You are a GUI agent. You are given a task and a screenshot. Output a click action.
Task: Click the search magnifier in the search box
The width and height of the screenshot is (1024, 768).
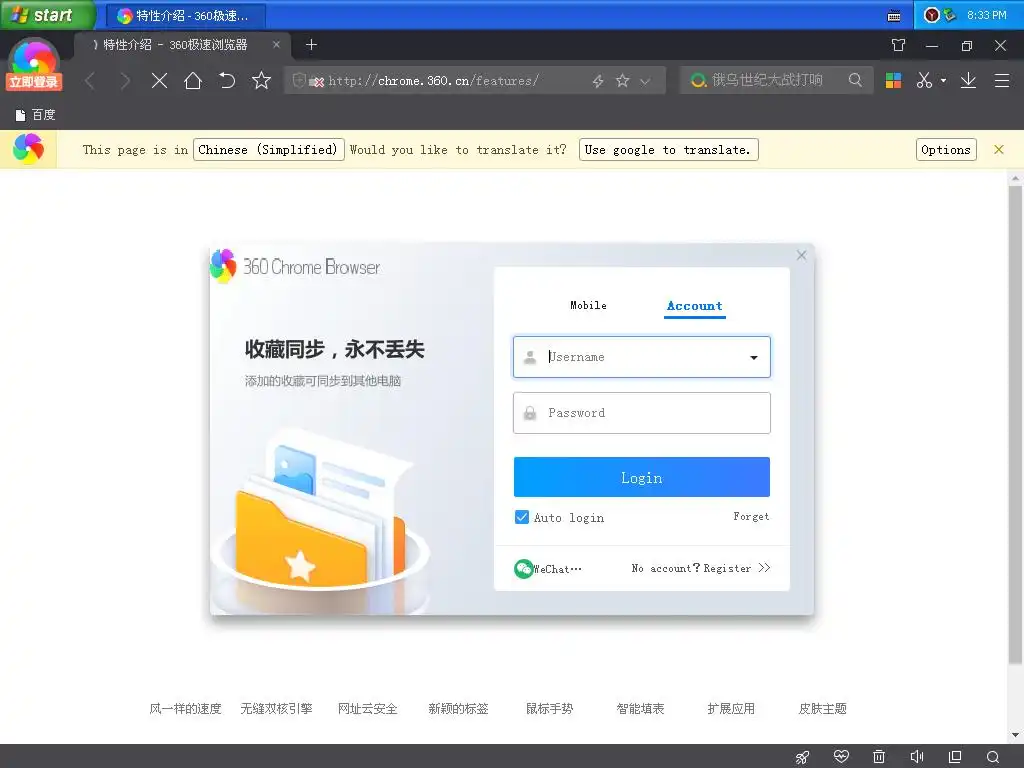(x=855, y=80)
